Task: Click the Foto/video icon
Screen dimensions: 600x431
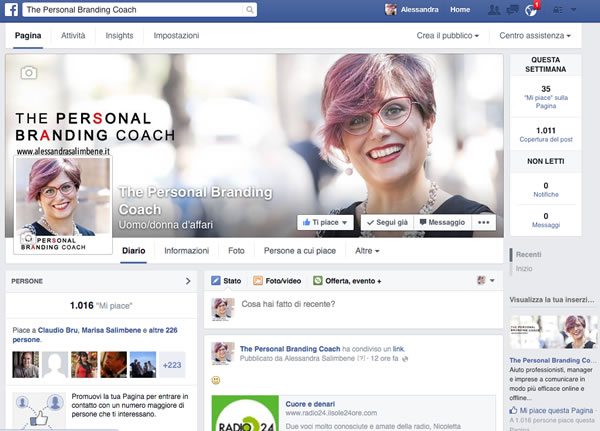Action: click(x=258, y=281)
